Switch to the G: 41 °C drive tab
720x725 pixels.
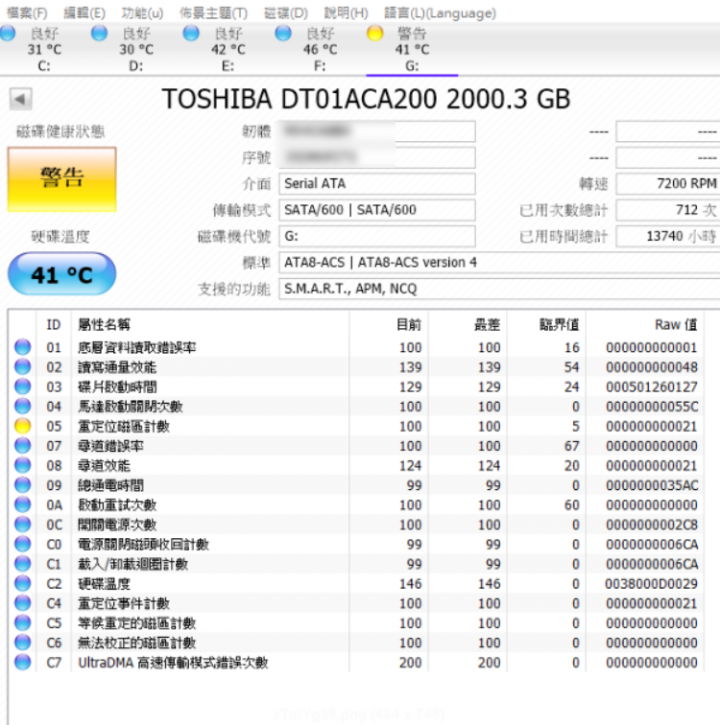(x=412, y=49)
